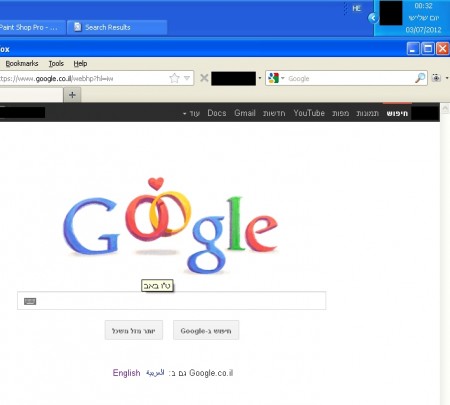Stop loading with the X icon
This screenshot has width=450, height=405.
204,78
